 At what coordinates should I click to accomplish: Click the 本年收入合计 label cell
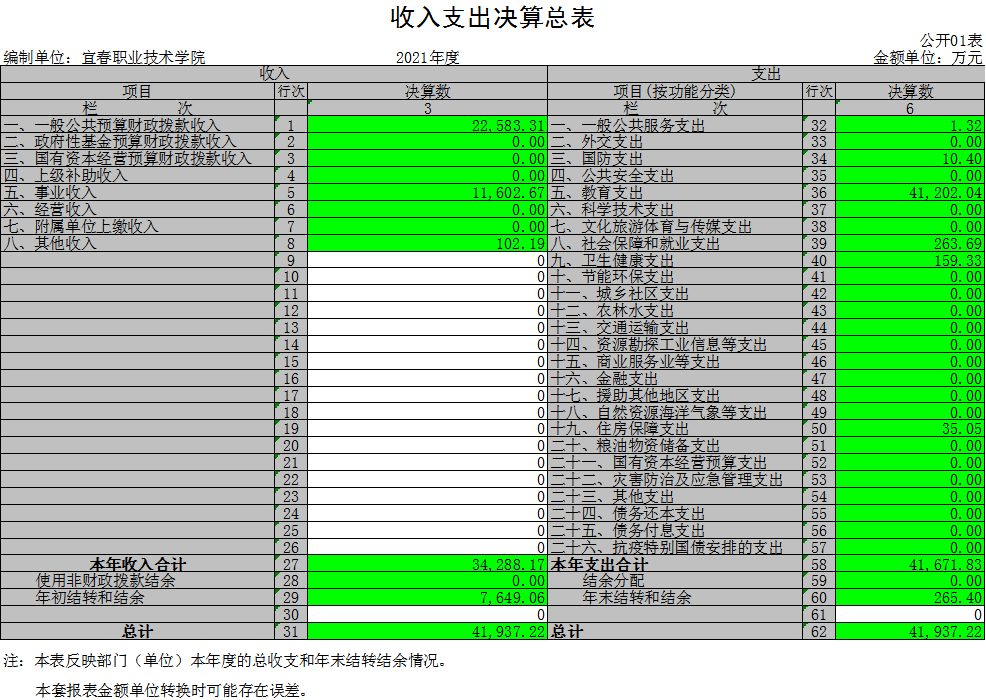coord(137,564)
